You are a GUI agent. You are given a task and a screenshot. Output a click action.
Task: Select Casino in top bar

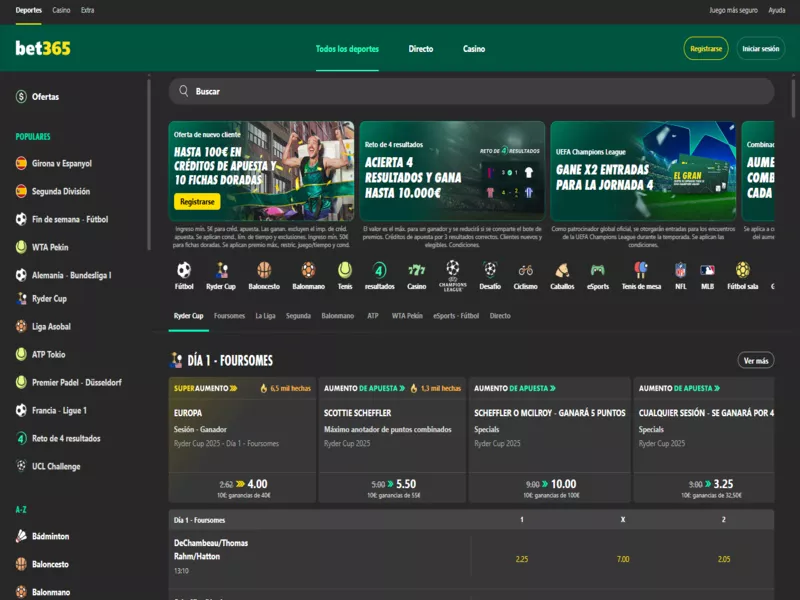pos(61,10)
